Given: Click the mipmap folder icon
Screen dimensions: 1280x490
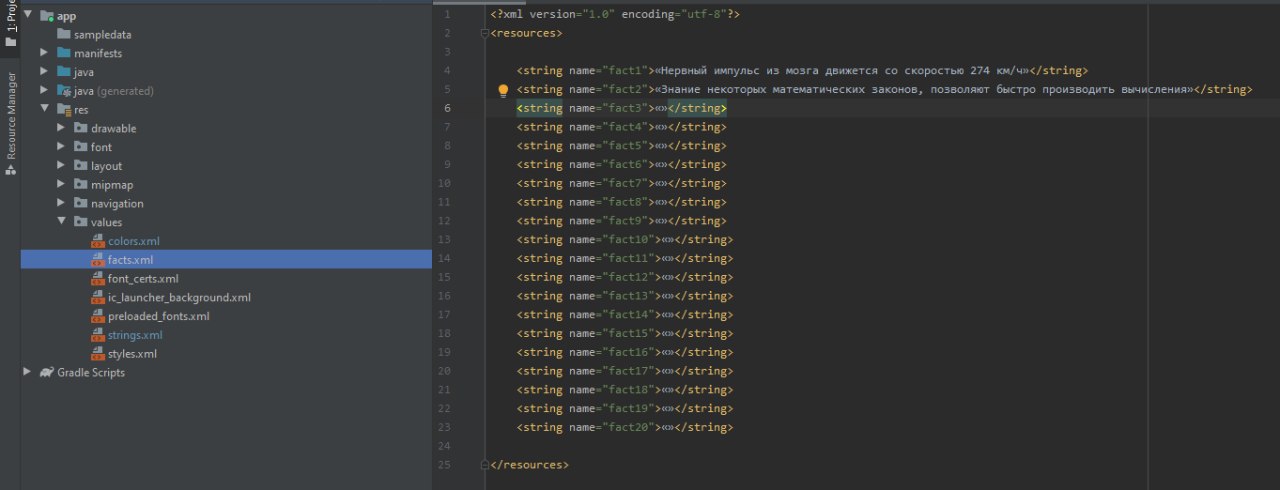Looking at the screenshot, I should tap(81, 184).
